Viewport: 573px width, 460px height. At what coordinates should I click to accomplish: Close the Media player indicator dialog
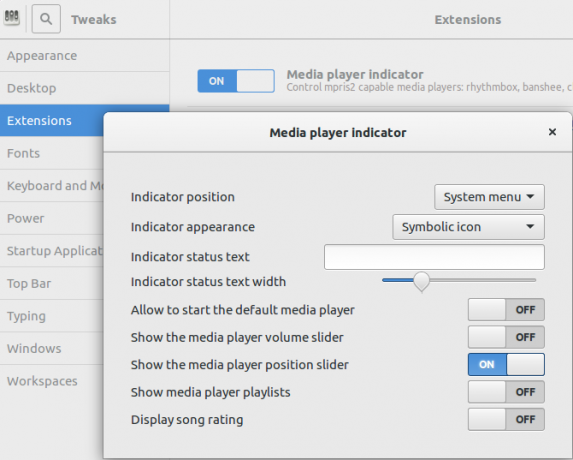[x=552, y=132]
